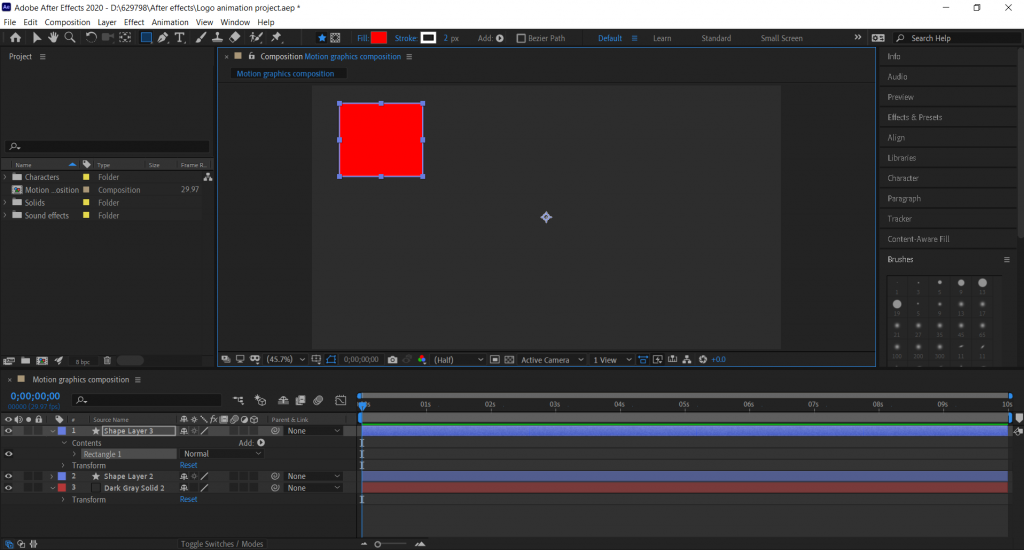Click the Clone Stamp tool
The height and width of the screenshot is (550, 1024).
coord(217,38)
